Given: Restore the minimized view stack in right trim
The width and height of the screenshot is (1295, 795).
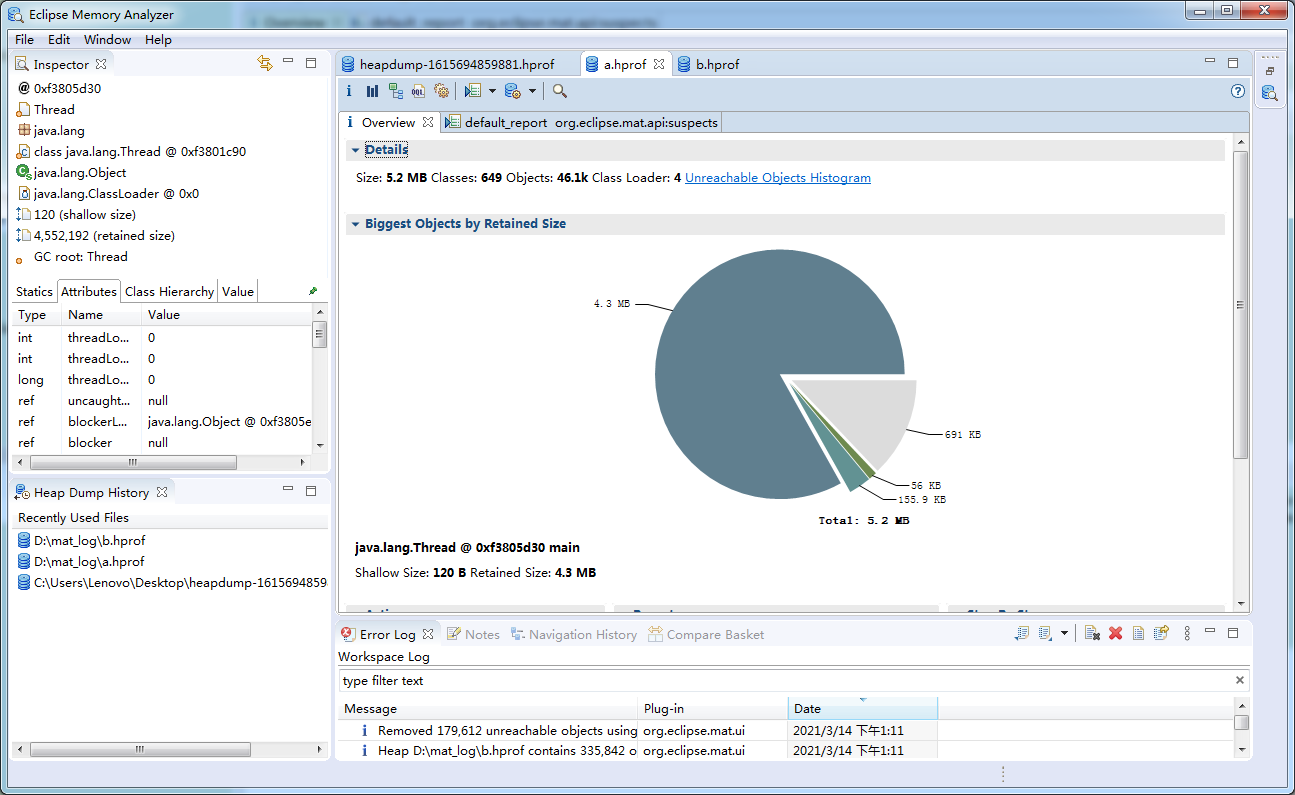Looking at the screenshot, I should (x=1270, y=71).
